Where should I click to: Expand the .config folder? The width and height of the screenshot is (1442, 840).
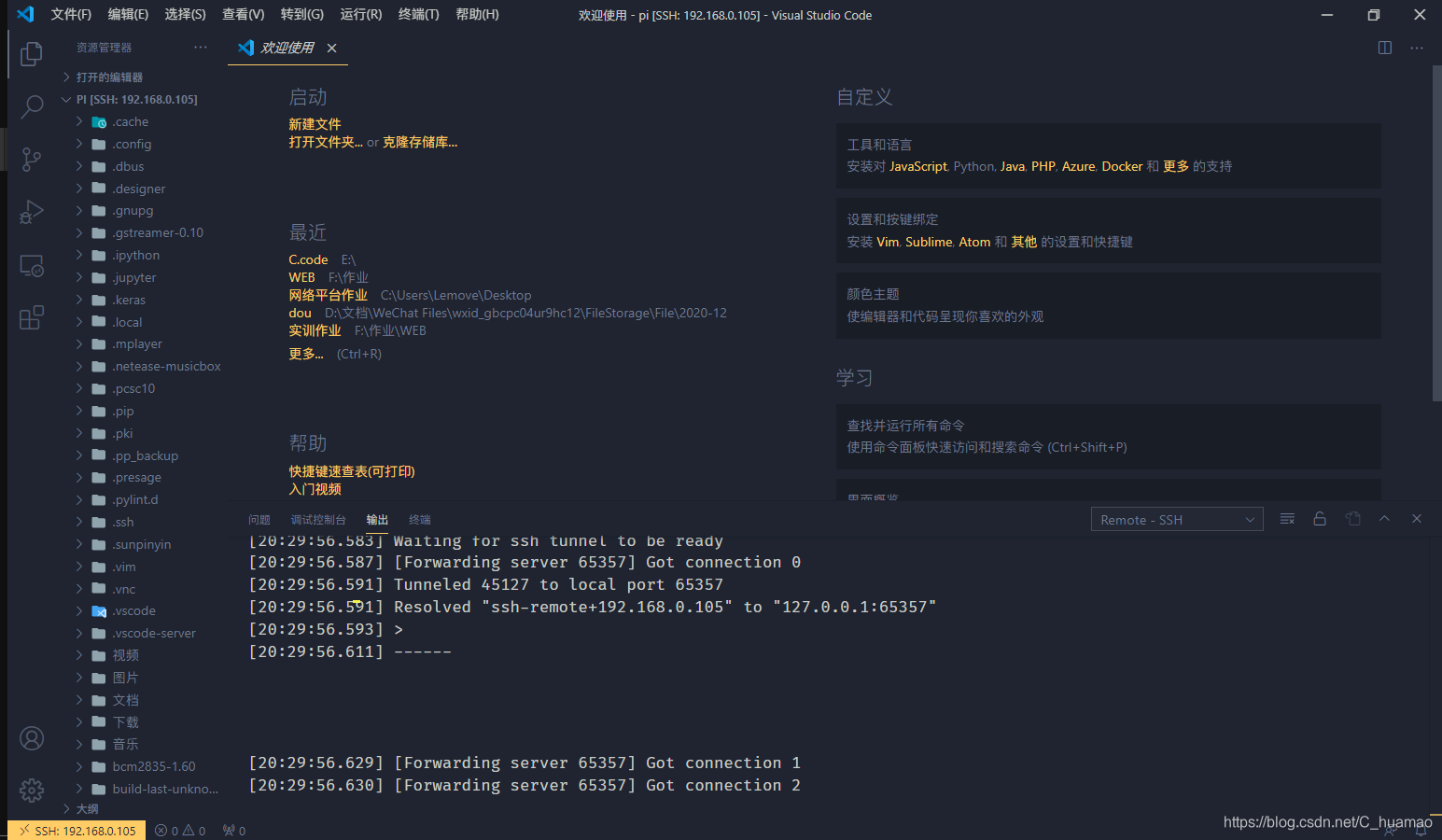(132, 145)
